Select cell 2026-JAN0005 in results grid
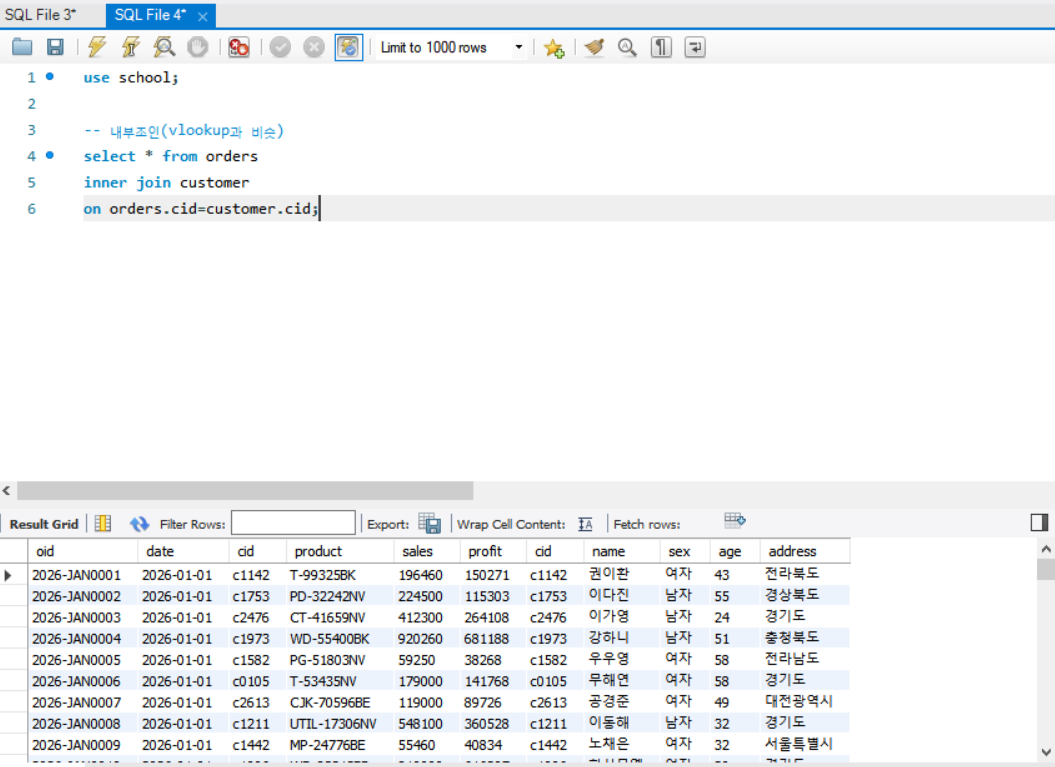 [x=83, y=660]
